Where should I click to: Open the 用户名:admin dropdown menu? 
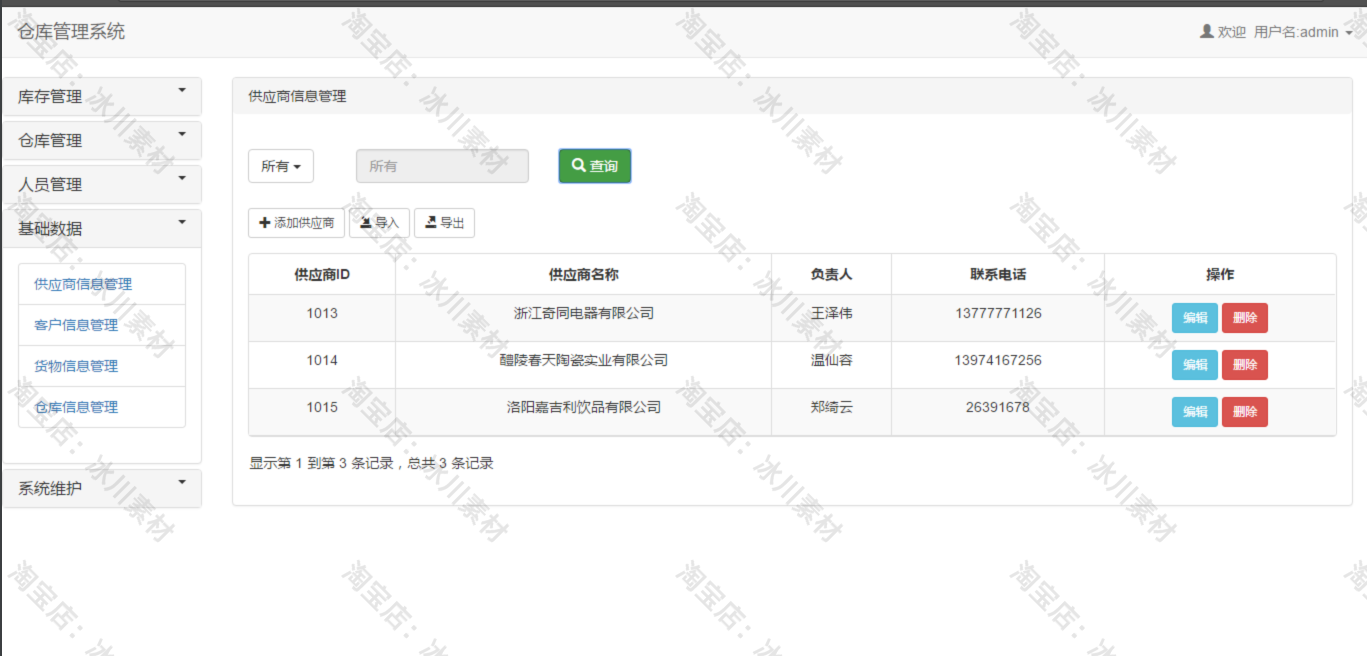1303,32
